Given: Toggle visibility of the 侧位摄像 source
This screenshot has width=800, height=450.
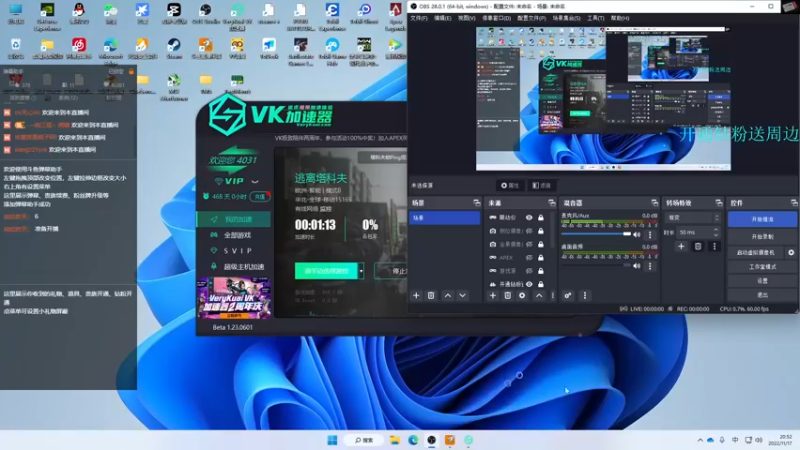Looking at the screenshot, I should [x=529, y=231].
